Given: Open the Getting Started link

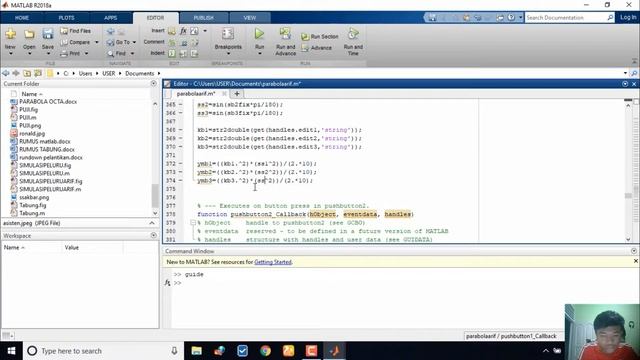Looking at the screenshot, I should [273, 262].
